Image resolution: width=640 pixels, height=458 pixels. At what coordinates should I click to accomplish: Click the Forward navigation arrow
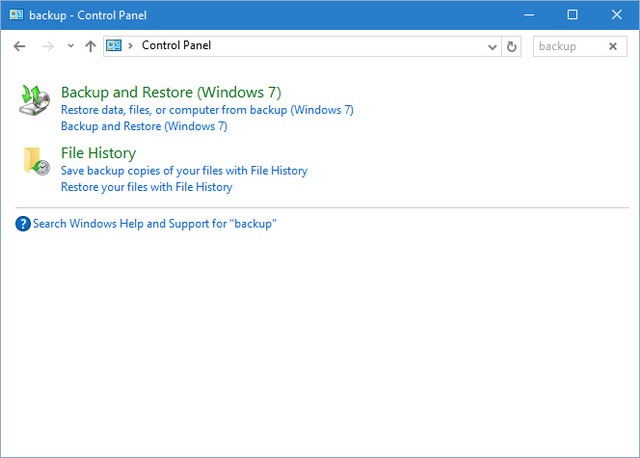[x=48, y=46]
